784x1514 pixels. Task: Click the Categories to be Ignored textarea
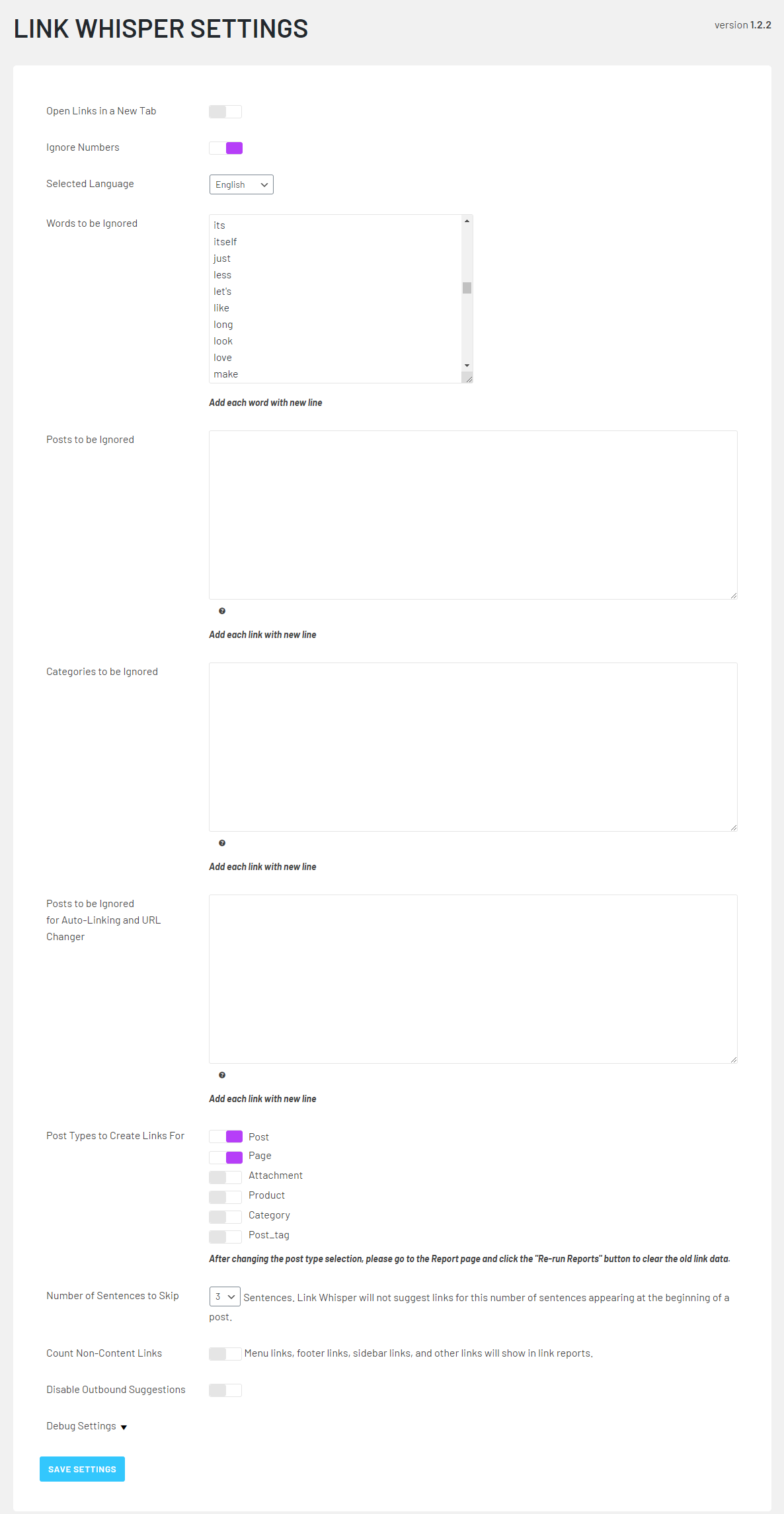pos(473,747)
